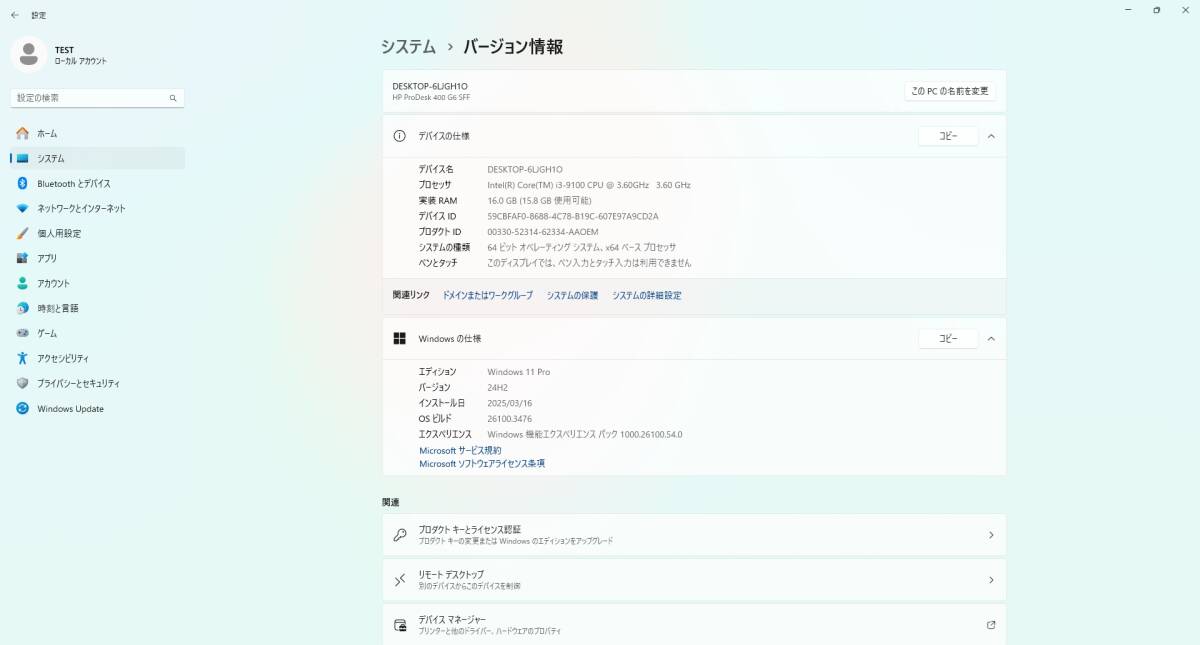Screen dimensions: 1200x645
Task: Open 時刻と言語 settings page
Action: point(97,308)
